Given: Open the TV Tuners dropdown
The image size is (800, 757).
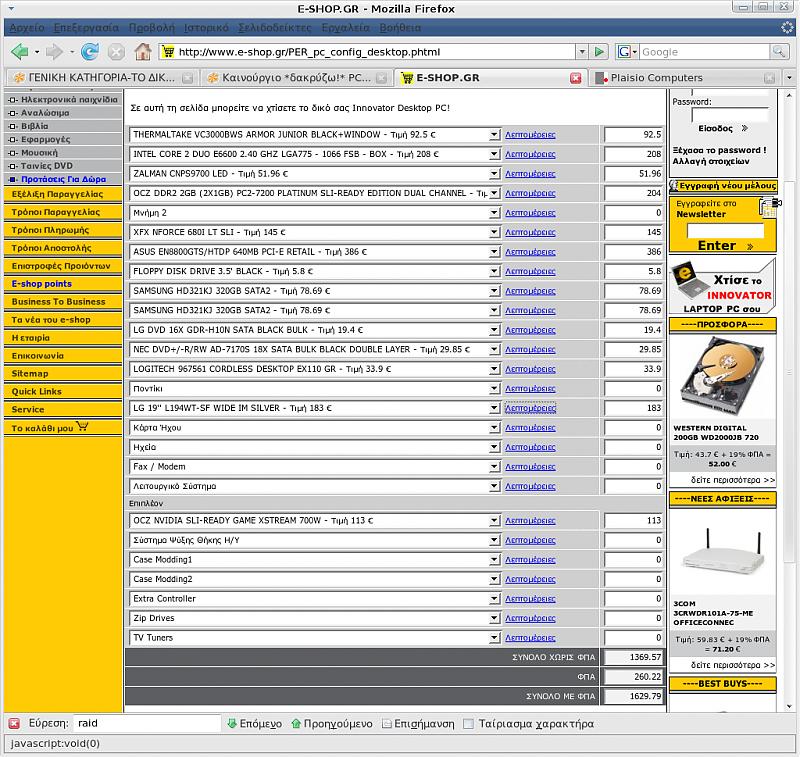Looking at the screenshot, I should 493,638.
